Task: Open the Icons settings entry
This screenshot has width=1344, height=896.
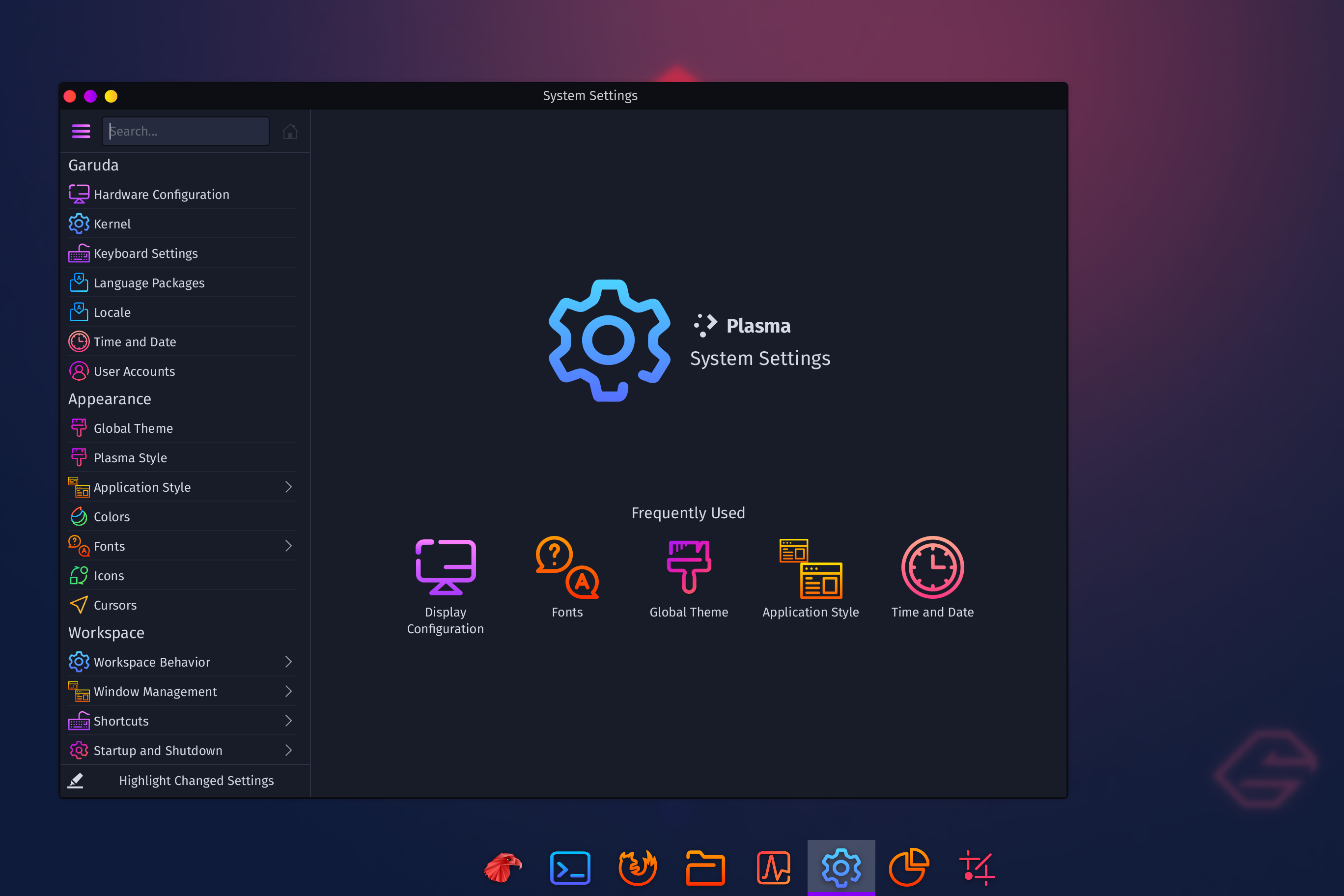Action: click(x=182, y=575)
